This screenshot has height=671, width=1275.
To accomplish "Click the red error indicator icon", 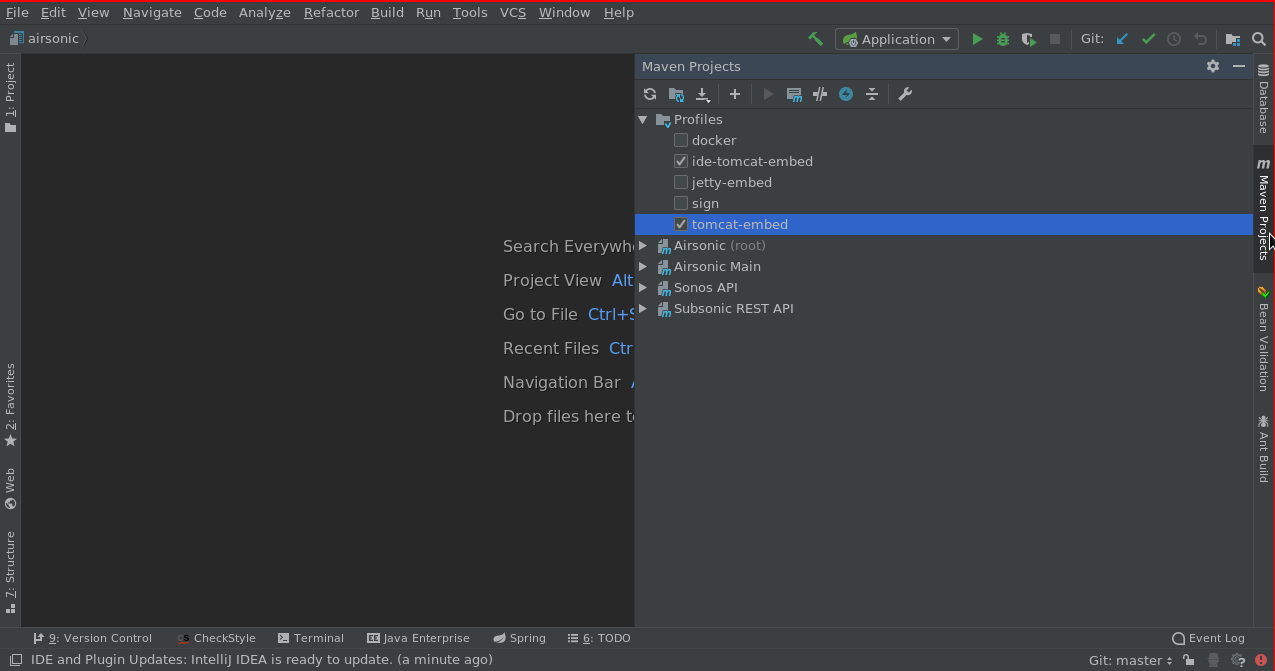I will pyautogui.click(x=1261, y=660).
